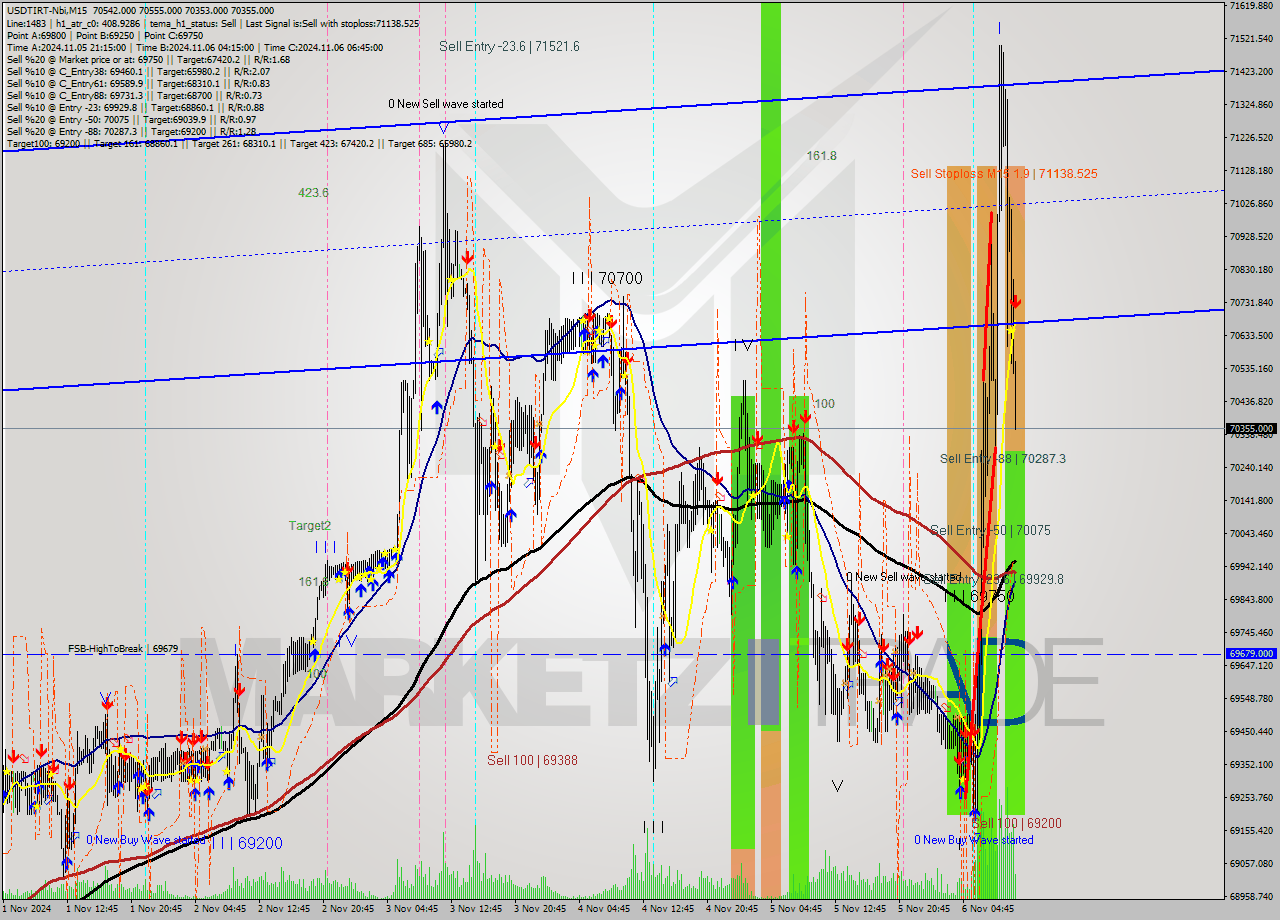
Task: Click the '0 New Buy Wave started' label near 1 Nov
Action: point(146,840)
